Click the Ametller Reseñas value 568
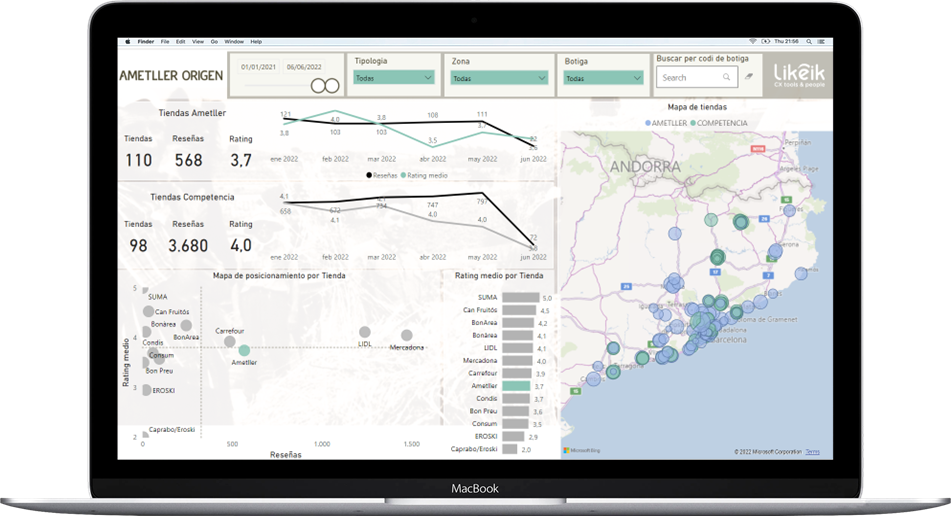 tap(189, 160)
